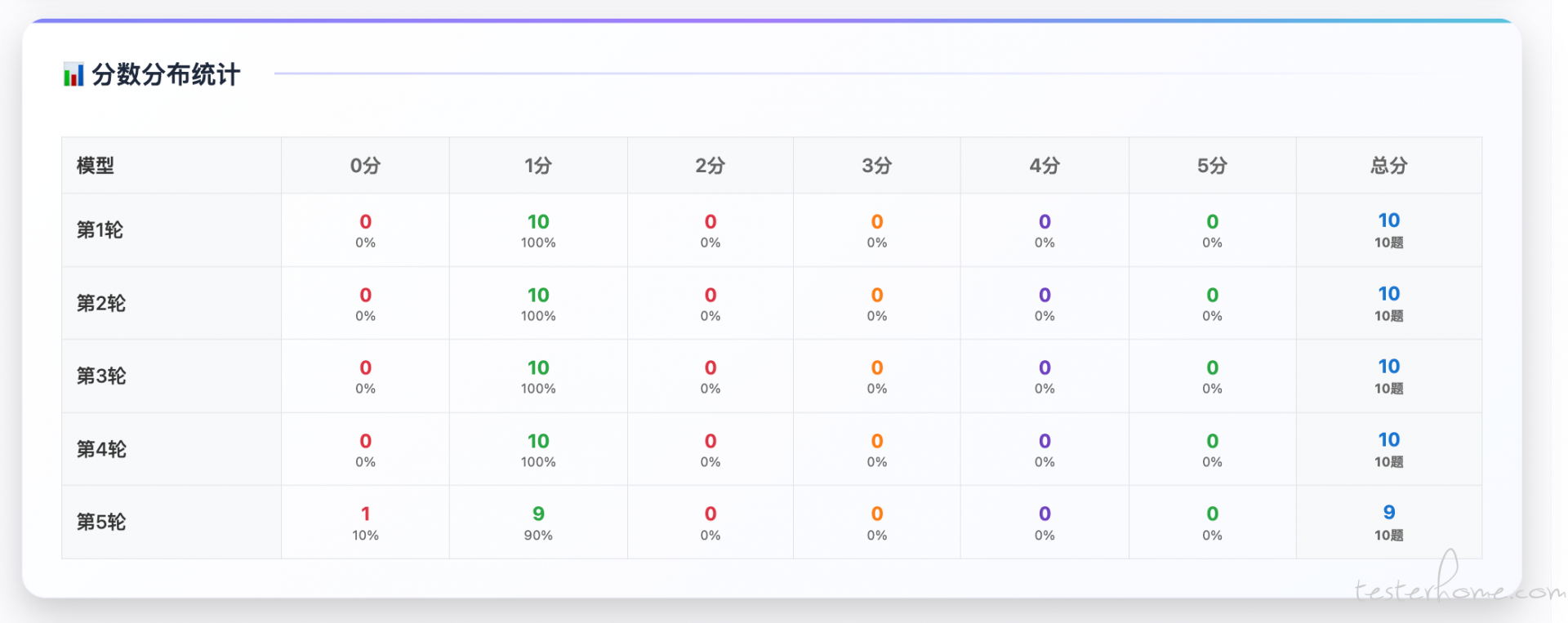Select the 模型 column header
Screen dimensions: 1568x623
point(96,166)
